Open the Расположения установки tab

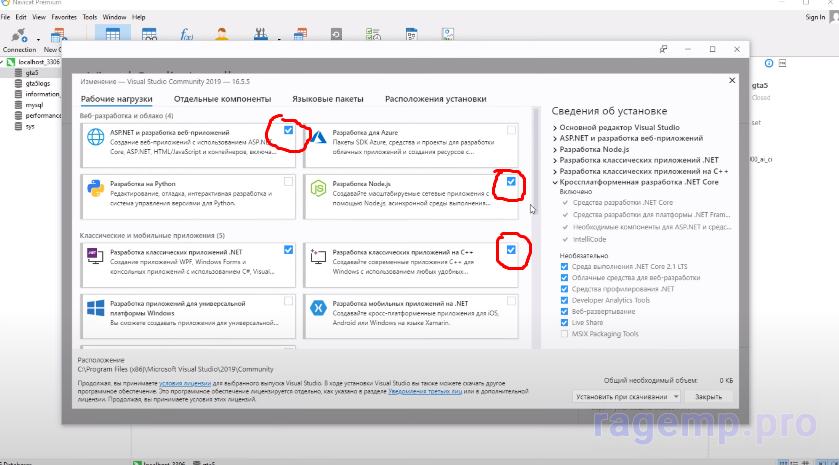coord(436,99)
